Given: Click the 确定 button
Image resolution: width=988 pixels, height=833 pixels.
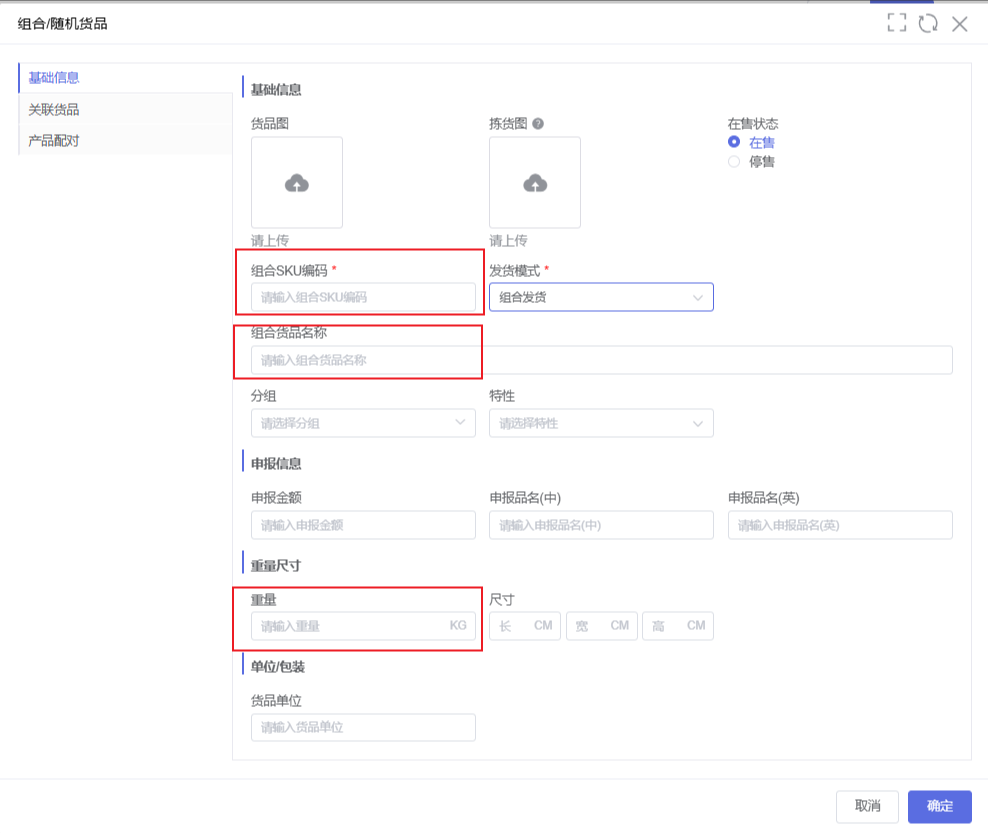Looking at the screenshot, I should [x=939, y=806].
